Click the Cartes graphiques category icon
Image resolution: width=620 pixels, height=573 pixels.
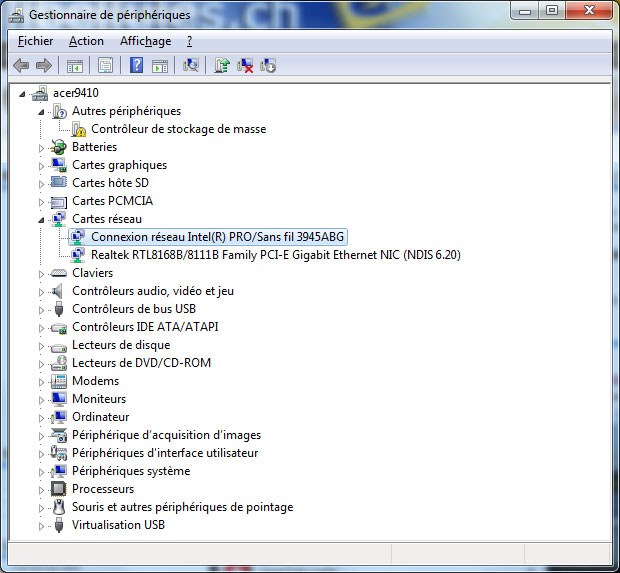(x=59, y=165)
